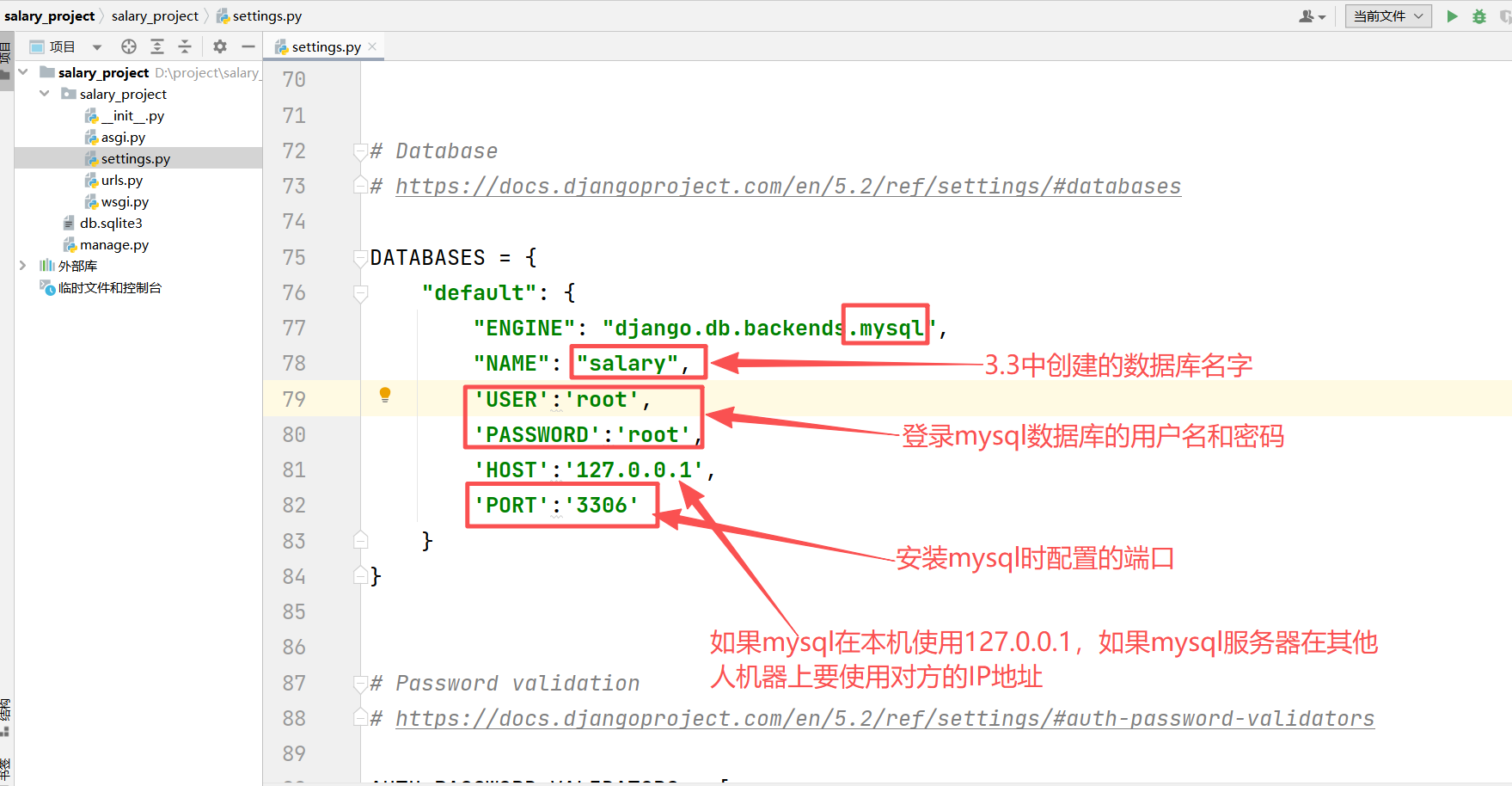Viewport: 1512px width, 786px height.
Task: Click second salary_project breadcrumb
Action: click(155, 15)
